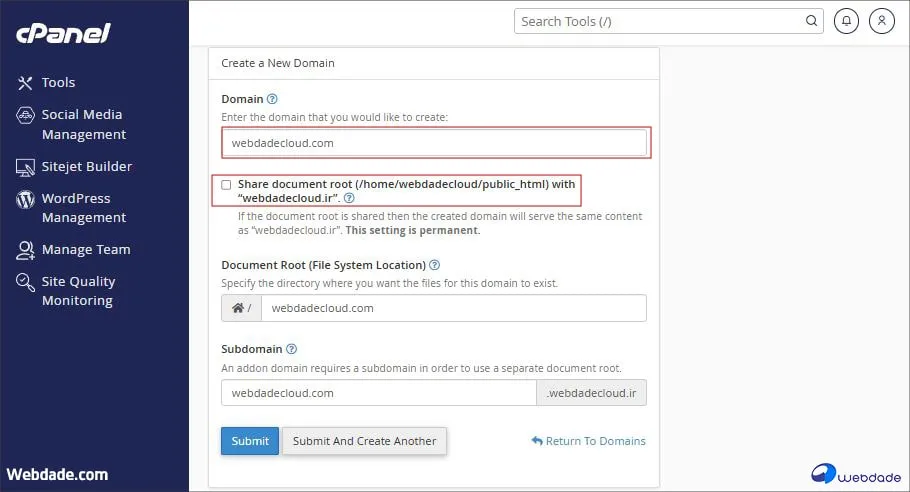
Task: Open WordPress Management
Action: [x=83, y=208]
